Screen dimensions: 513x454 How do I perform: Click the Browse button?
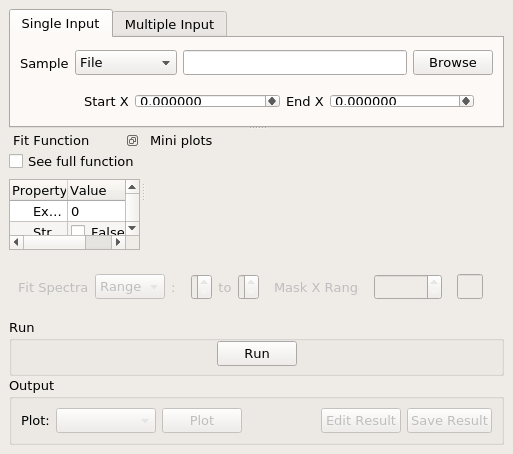453,63
